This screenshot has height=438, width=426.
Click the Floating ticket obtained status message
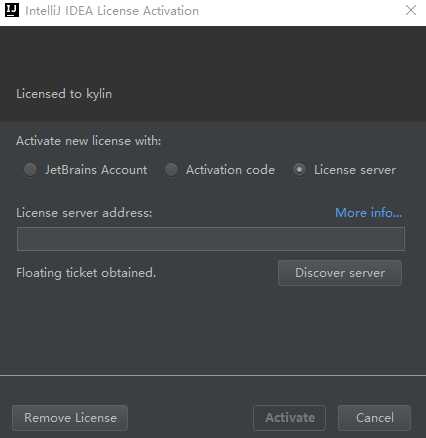86,273
